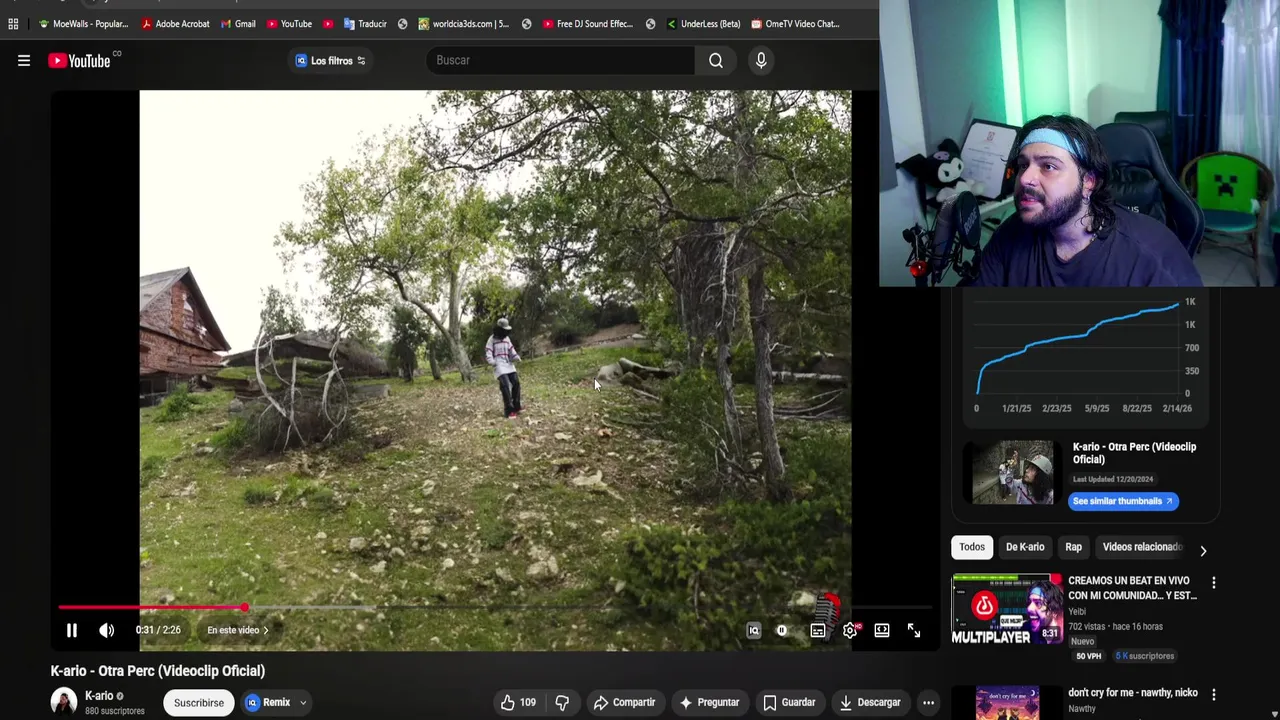The width and height of the screenshot is (1280, 720).
Task: Focus the Buscar search field
Action: click(x=560, y=60)
